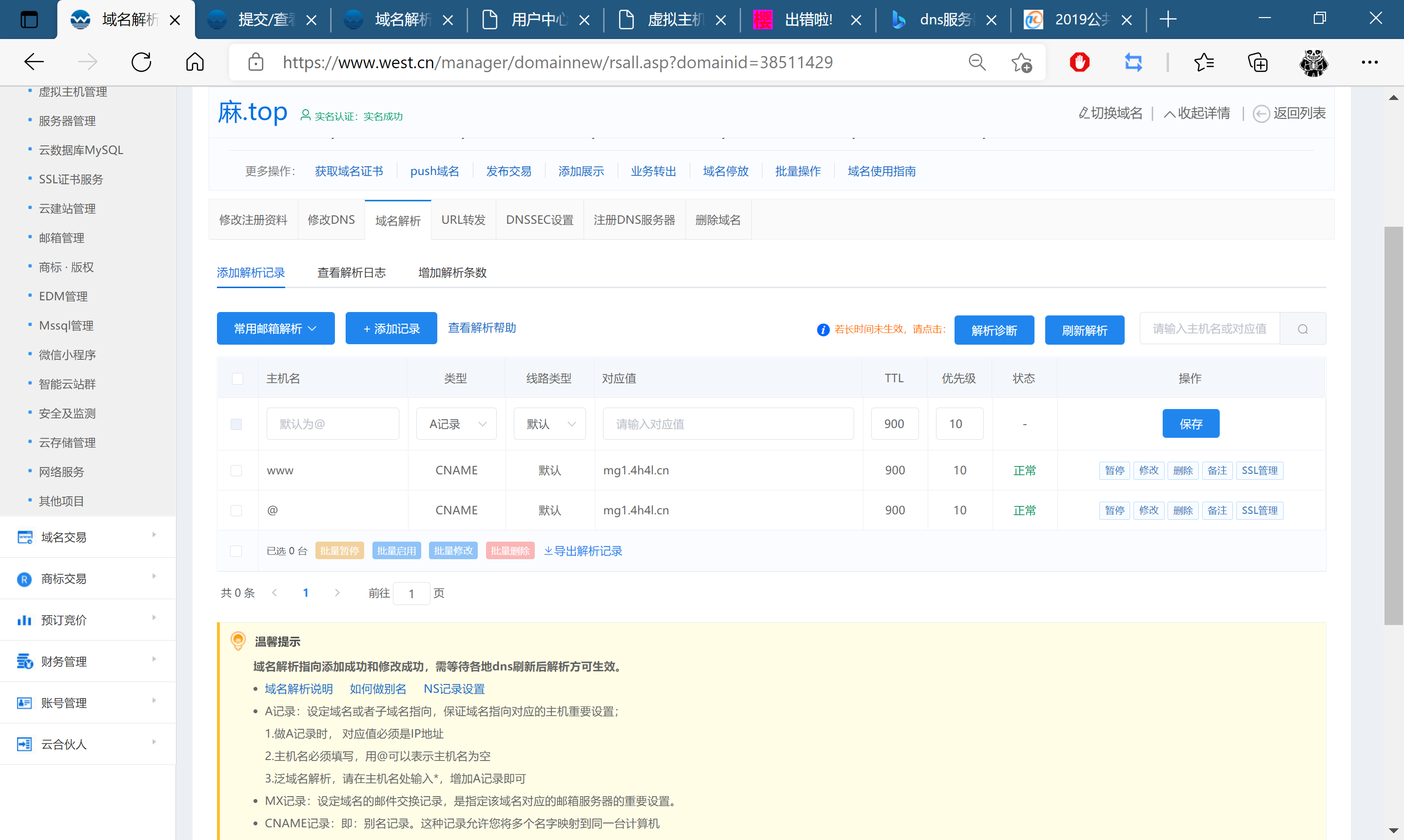Click the 对应值 input field

(728, 424)
